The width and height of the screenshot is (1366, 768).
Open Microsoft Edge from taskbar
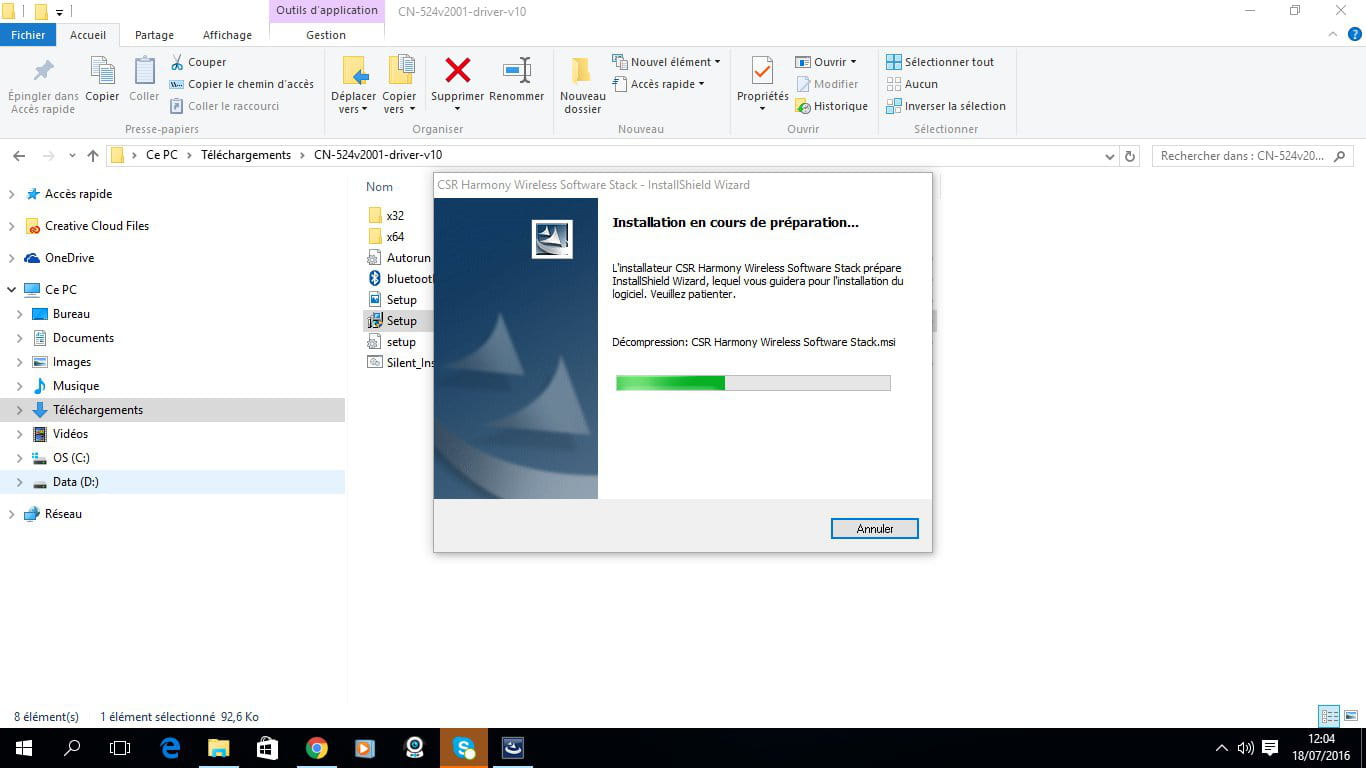(170, 748)
